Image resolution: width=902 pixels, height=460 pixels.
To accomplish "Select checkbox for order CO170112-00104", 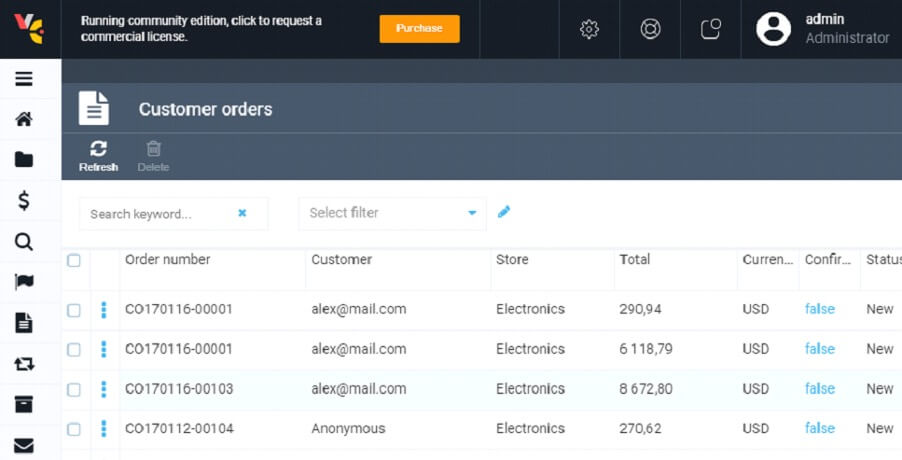I will (74, 430).
